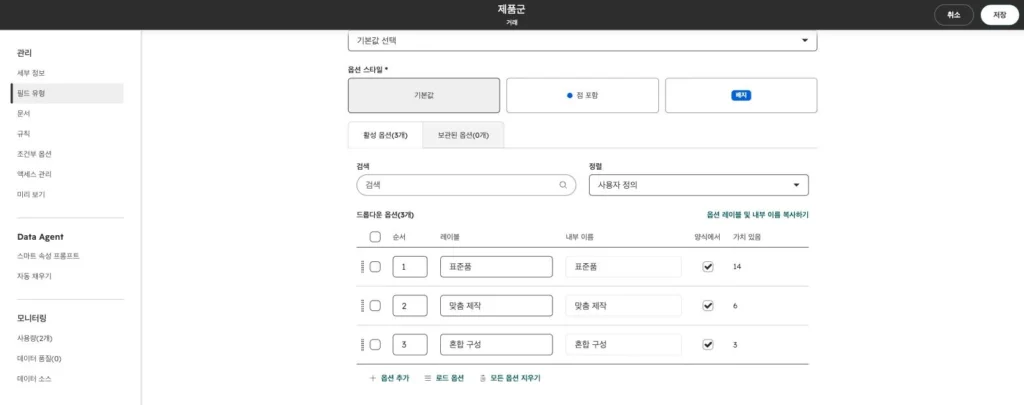Click the 옵션 추가 link

[x=395, y=378]
